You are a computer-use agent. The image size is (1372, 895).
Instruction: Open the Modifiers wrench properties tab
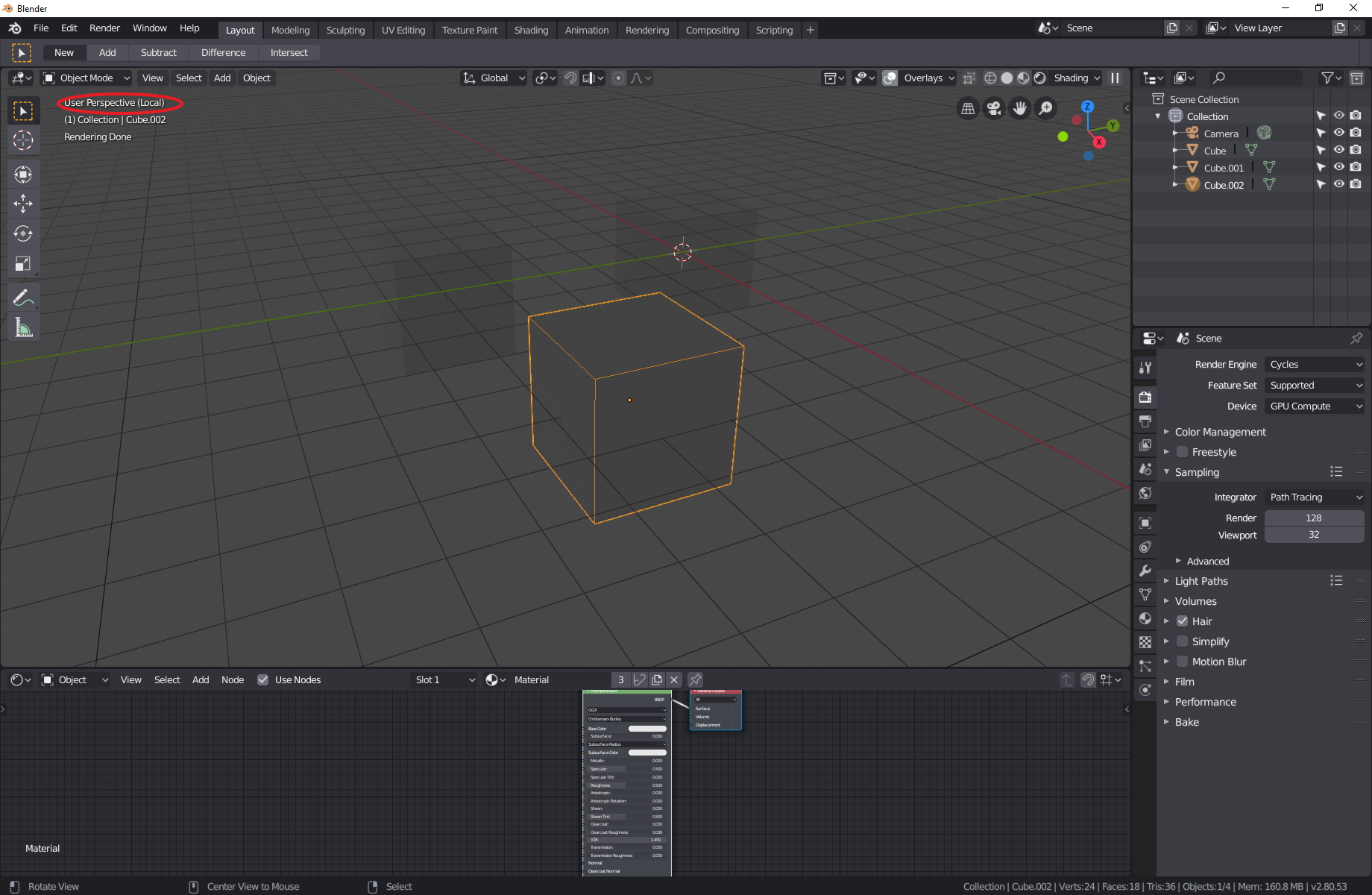pos(1145,571)
